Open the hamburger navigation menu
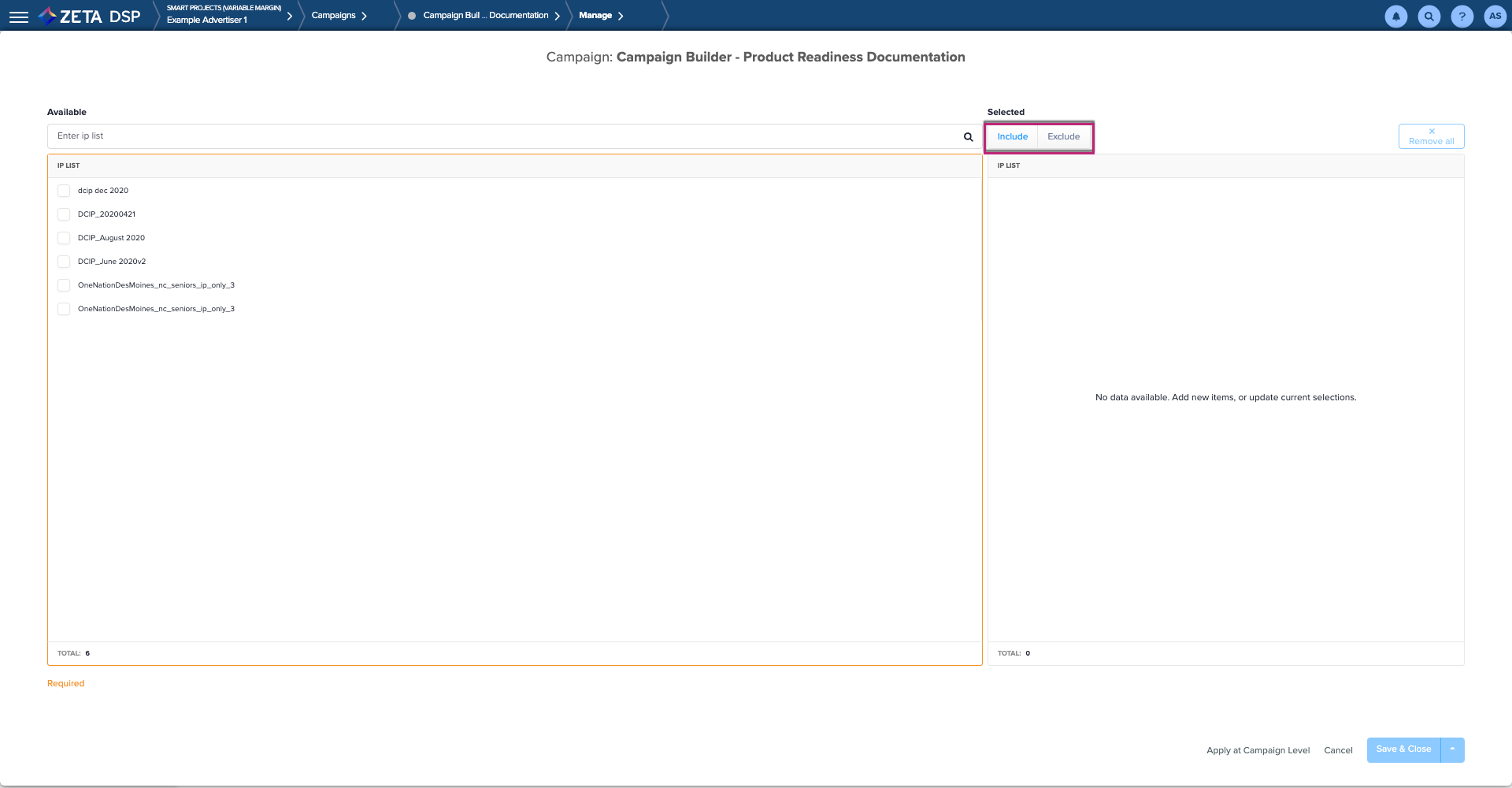This screenshot has height=788, width=1512. (x=19, y=17)
